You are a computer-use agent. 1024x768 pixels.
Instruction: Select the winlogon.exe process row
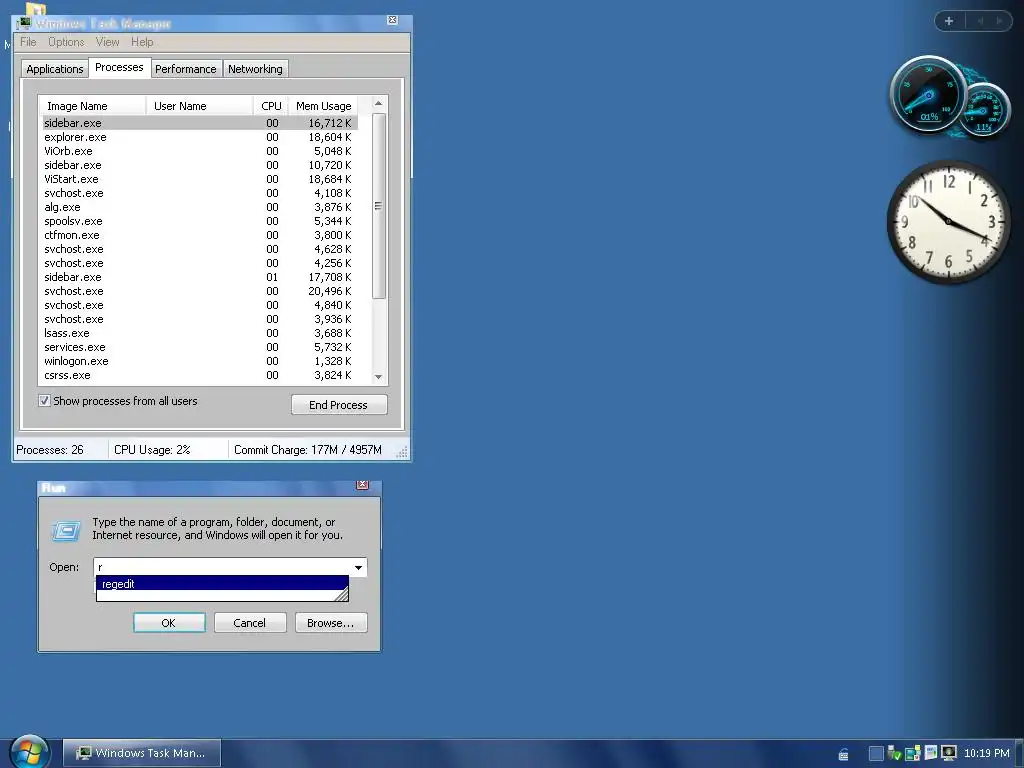[x=200, y=361]
